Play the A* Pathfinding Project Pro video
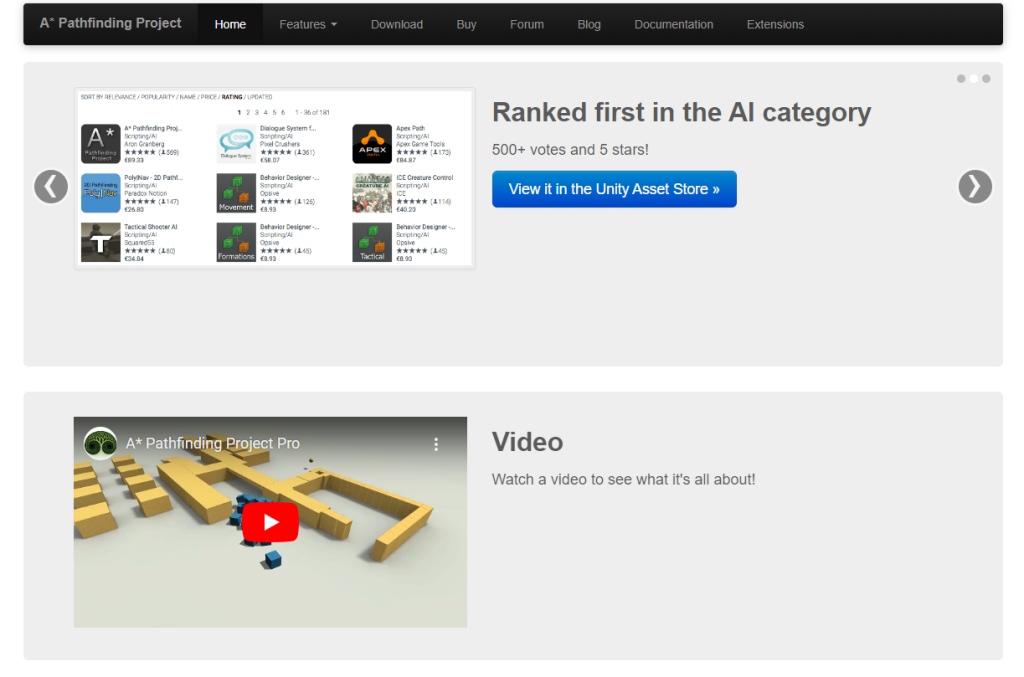Screen dimensions: 1024x677 270,522
